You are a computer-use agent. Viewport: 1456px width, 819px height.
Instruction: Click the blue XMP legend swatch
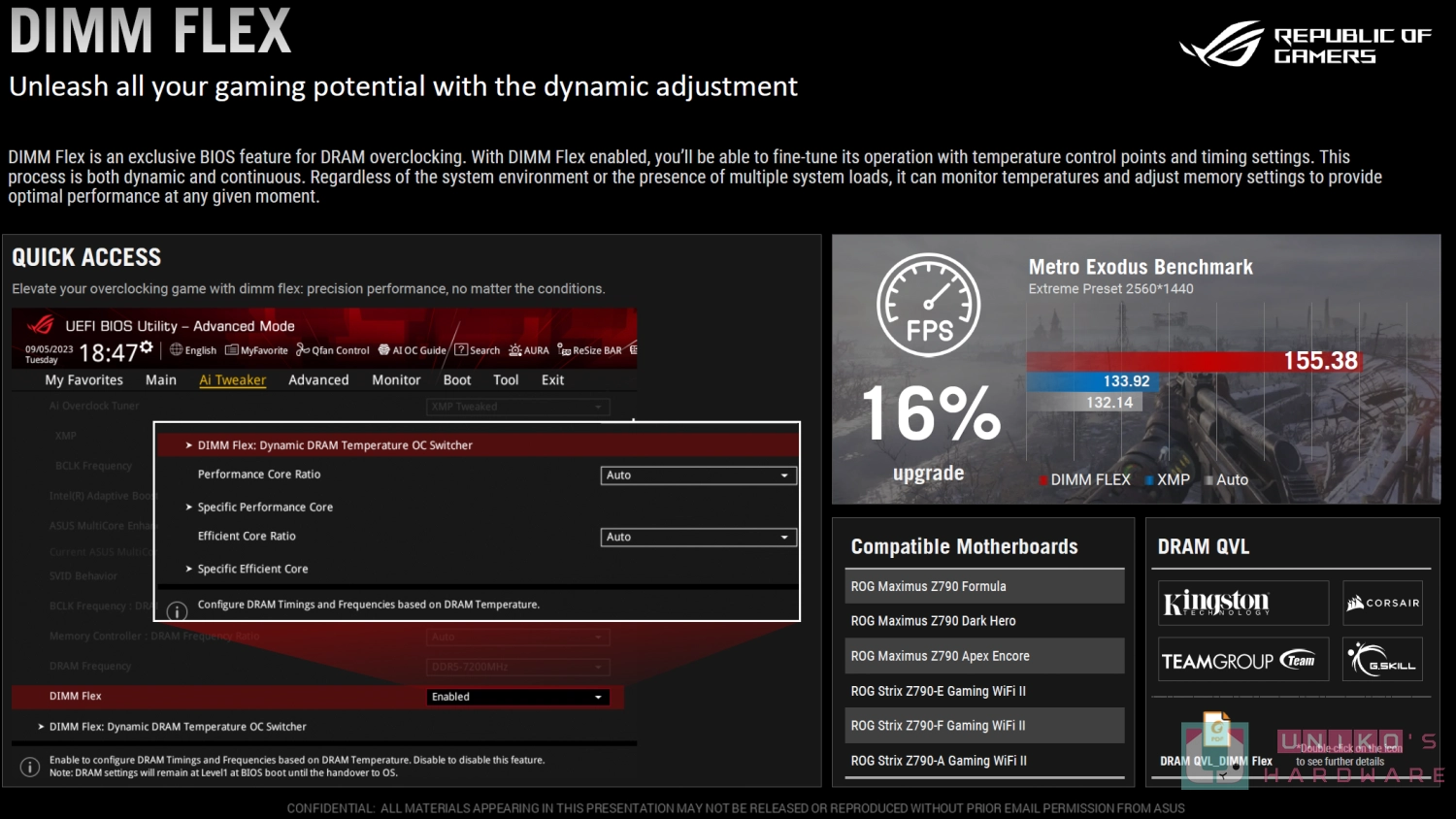[1149, 480]
